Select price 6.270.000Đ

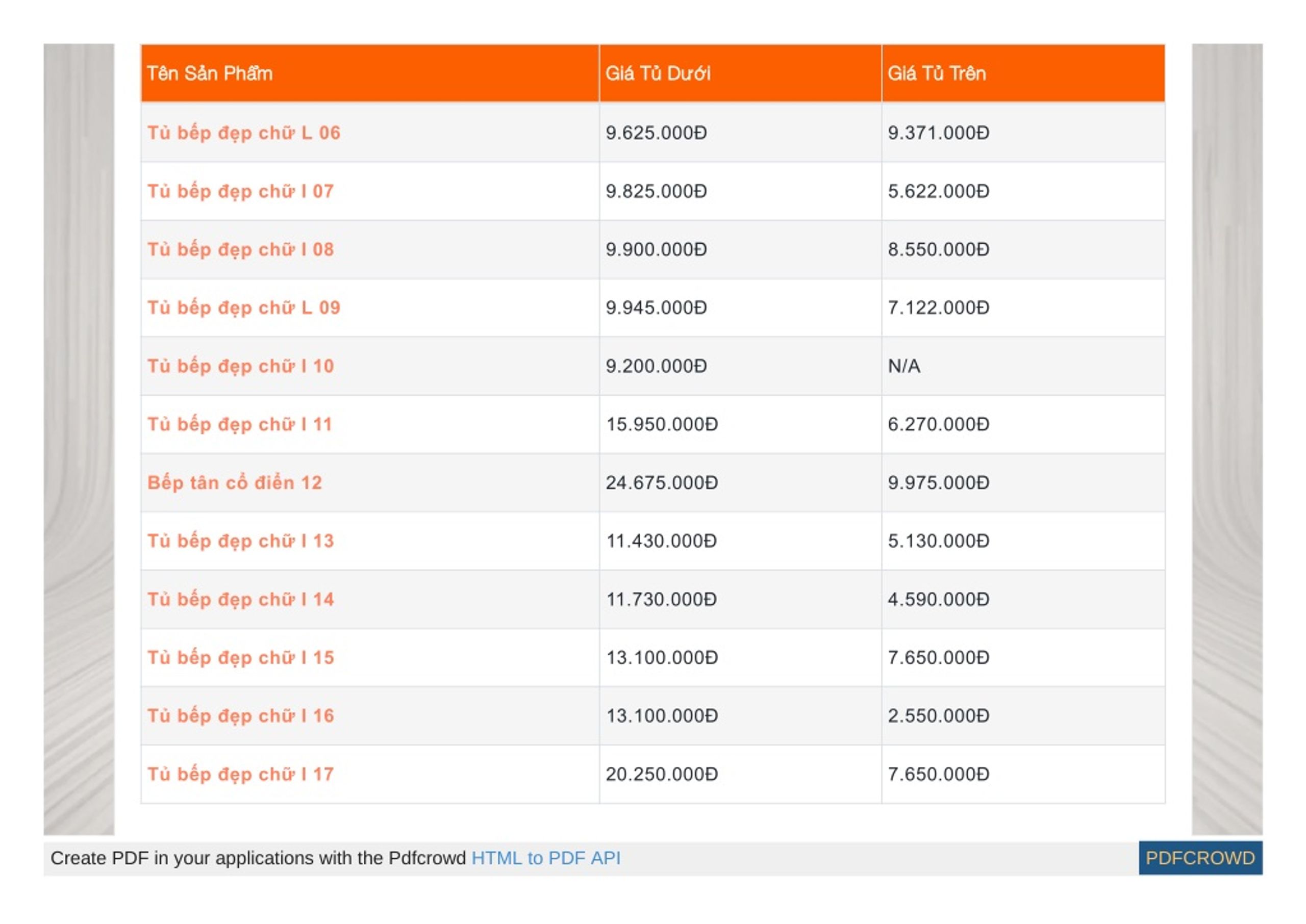pyautogui.click(x=938, y=424)
